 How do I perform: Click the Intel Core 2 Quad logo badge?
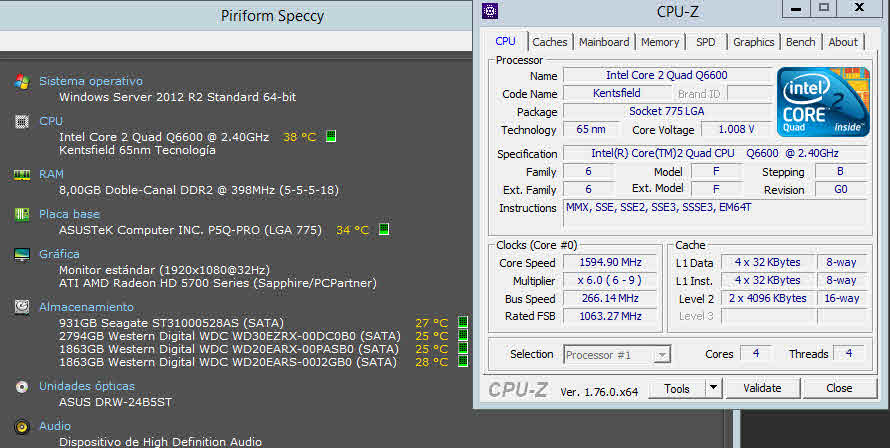pyautogui.click(x=823, y=102)
